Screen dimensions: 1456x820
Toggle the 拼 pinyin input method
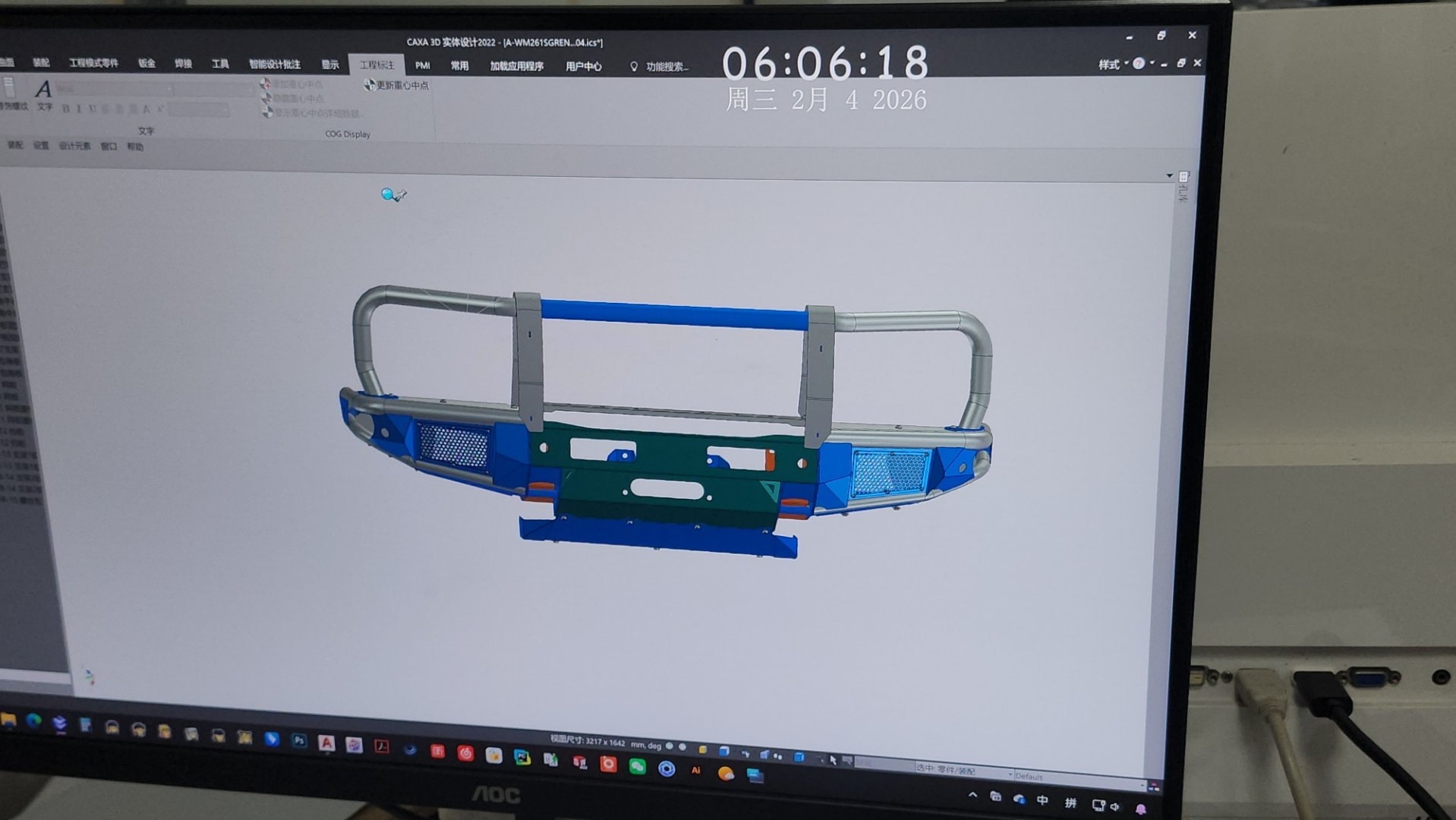1070,803
